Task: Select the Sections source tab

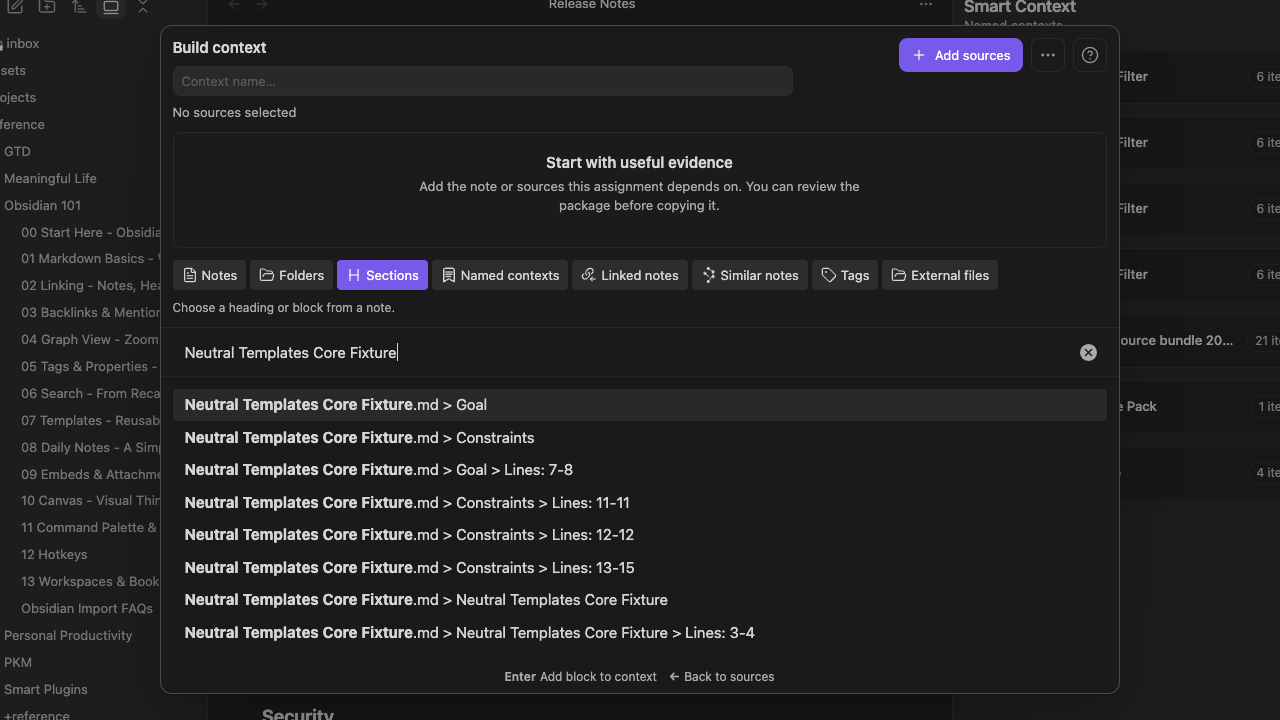Action: coord(383,275)
